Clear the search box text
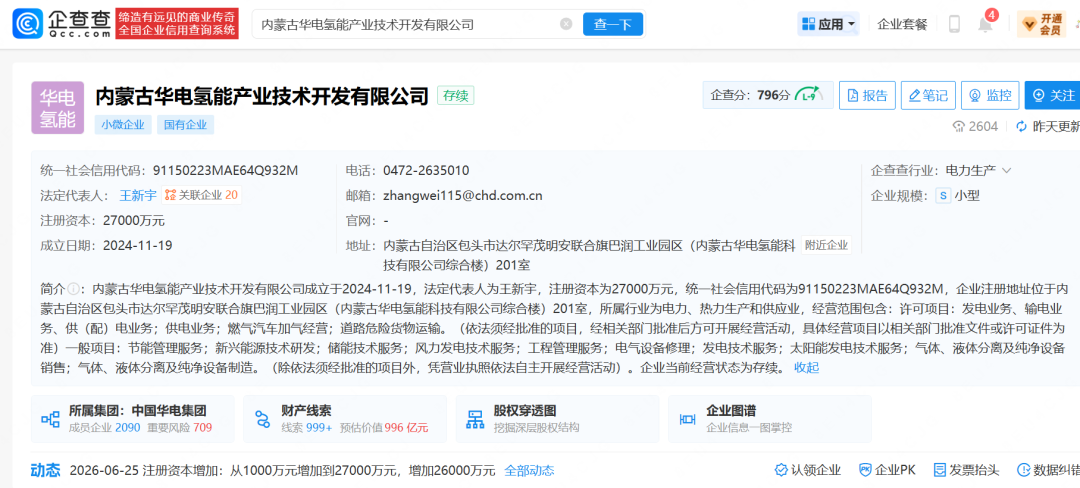 566,24
